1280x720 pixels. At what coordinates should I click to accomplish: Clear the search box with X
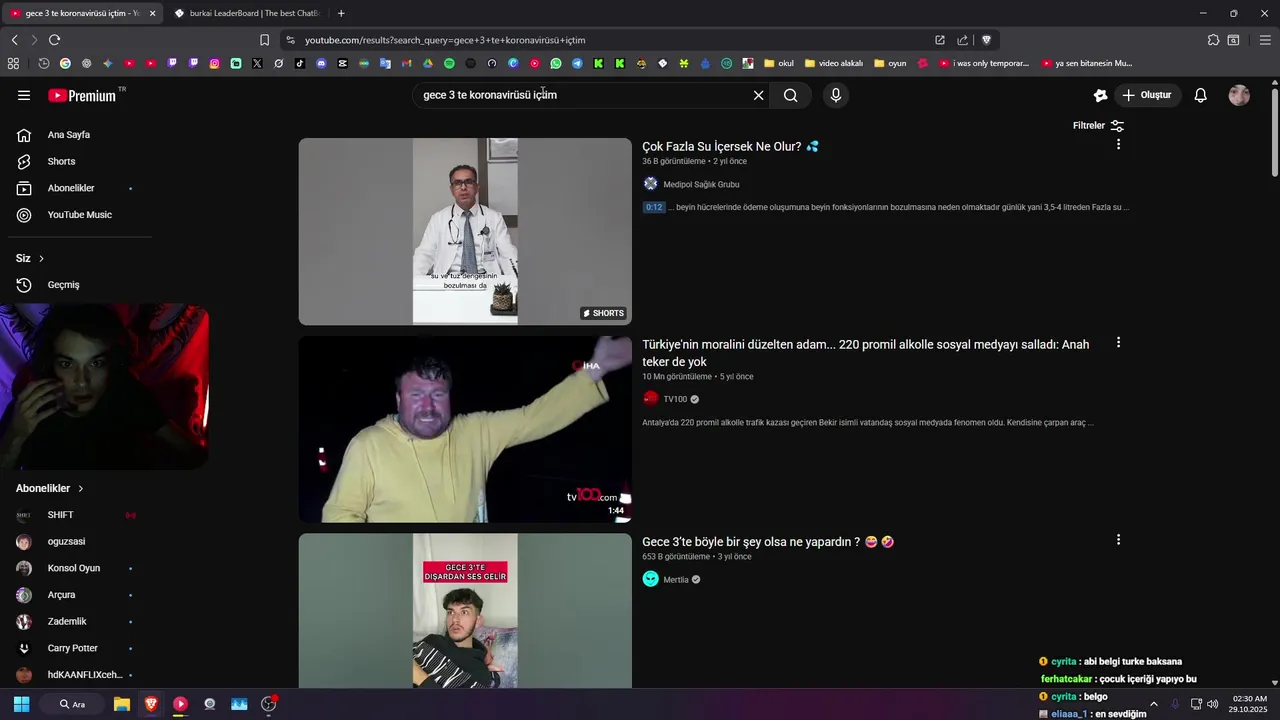coord(758,95)
